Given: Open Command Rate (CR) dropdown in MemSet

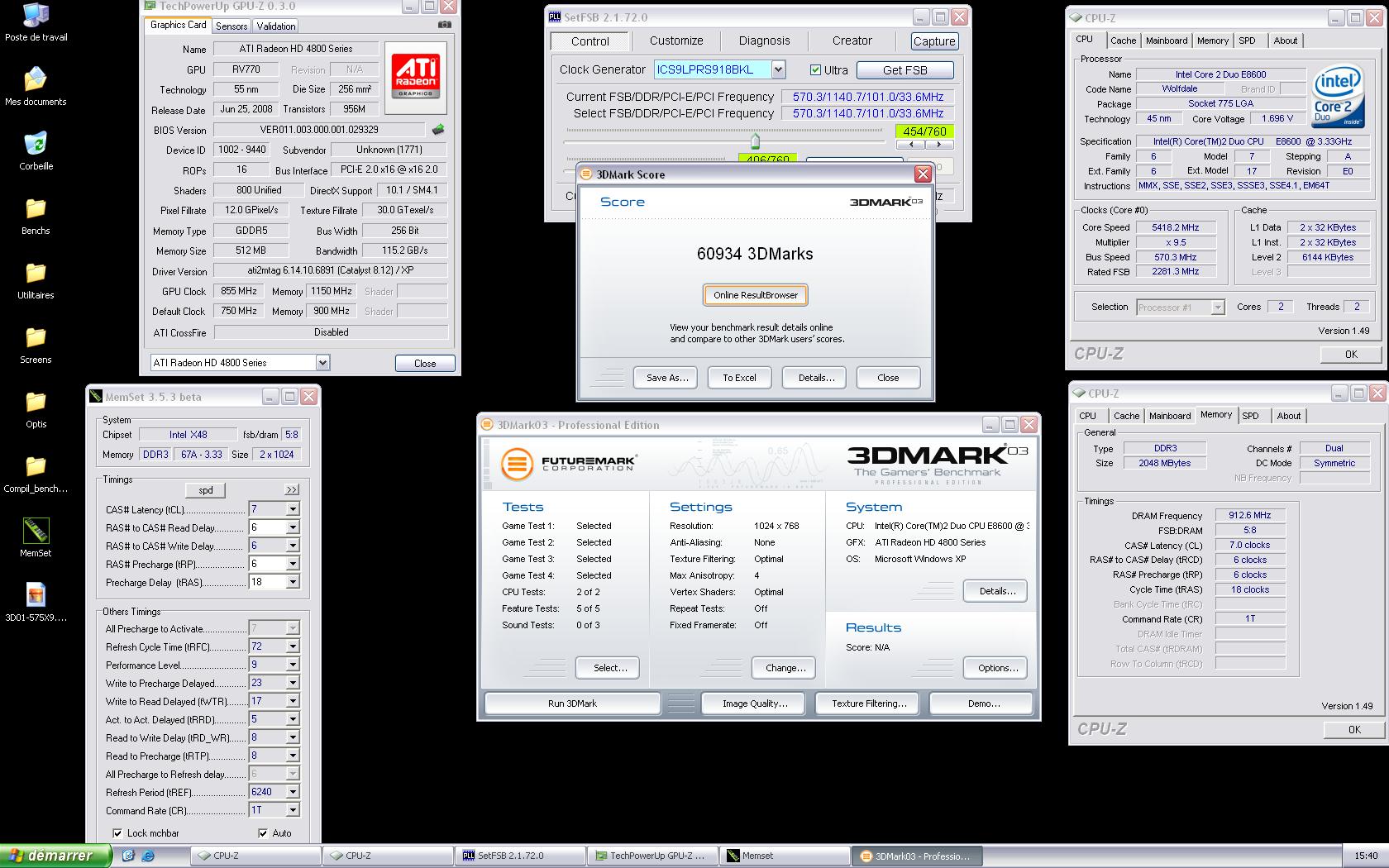Looking at the screenshot, I should click(293, 810).
